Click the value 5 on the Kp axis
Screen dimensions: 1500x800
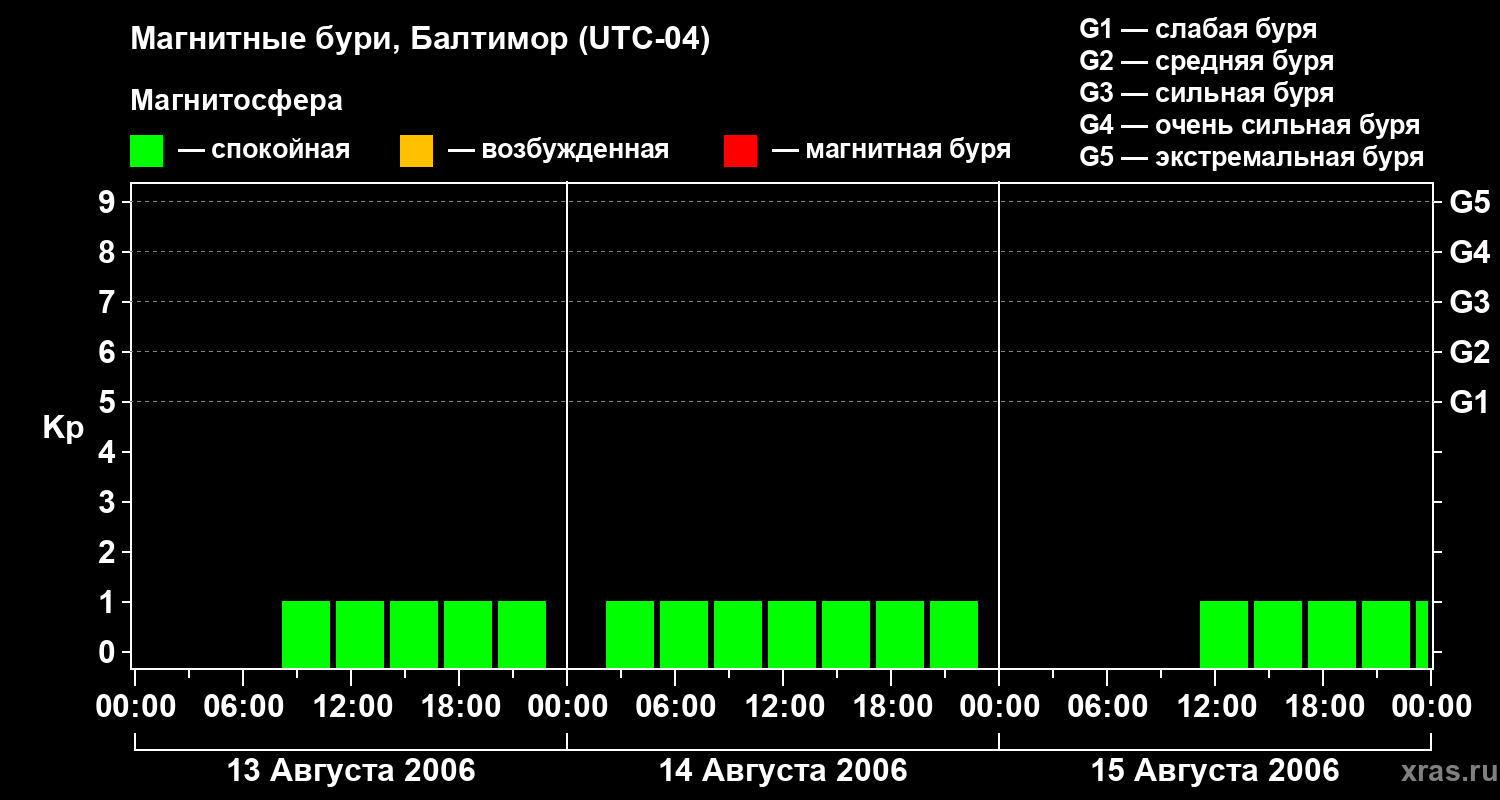109,402
